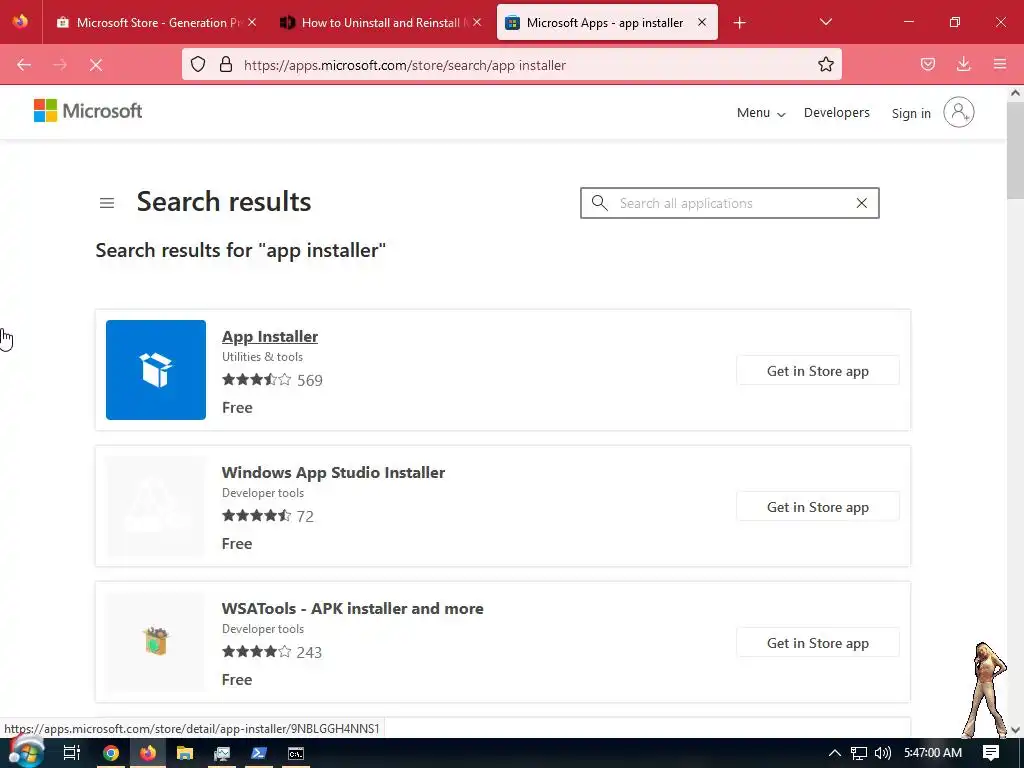Click the vertical page scrollbar thumb
Screen dimensions: 1024x768
pos(1015,151)
